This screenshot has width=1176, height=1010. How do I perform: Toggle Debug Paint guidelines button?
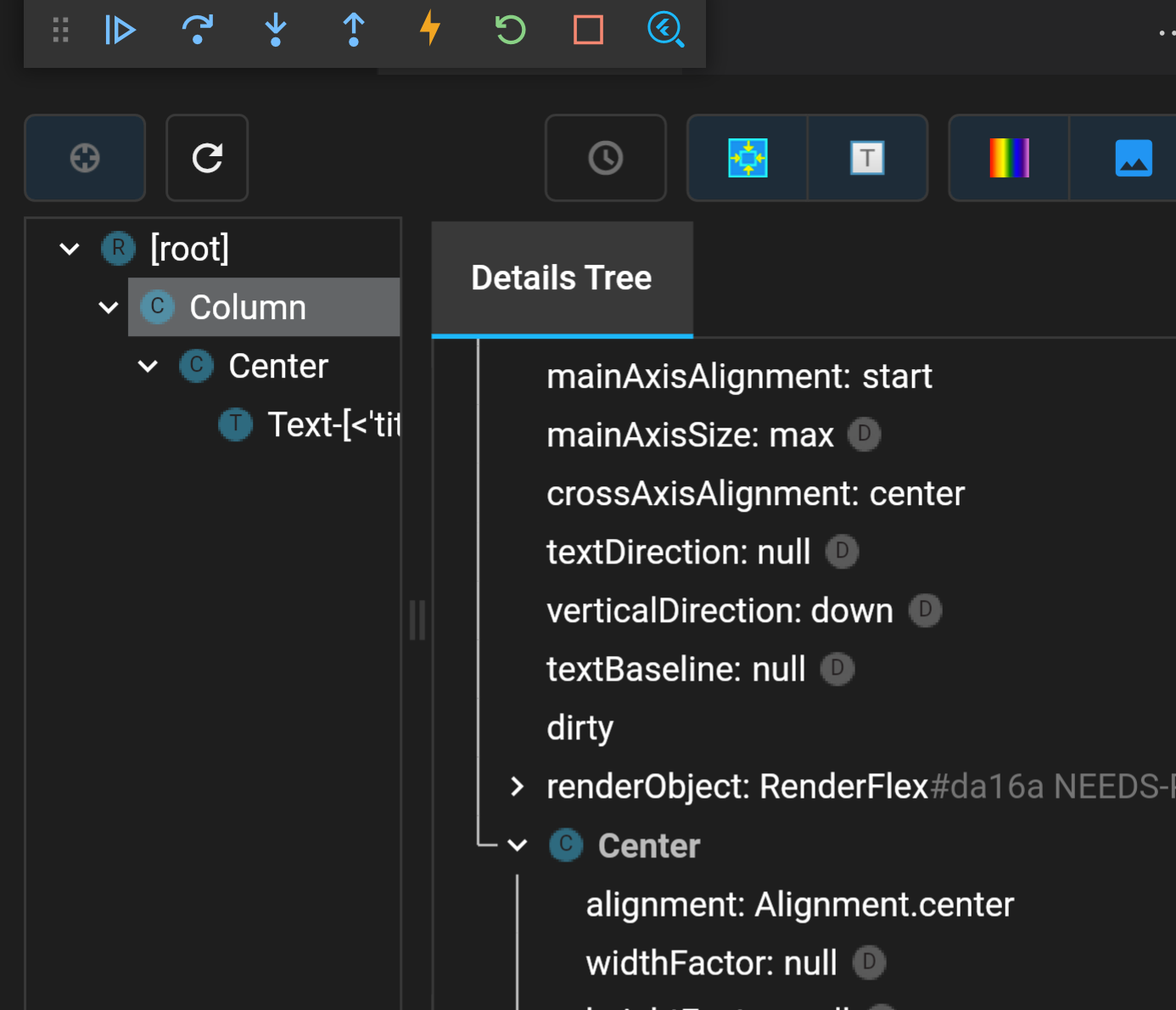(748, 158)
